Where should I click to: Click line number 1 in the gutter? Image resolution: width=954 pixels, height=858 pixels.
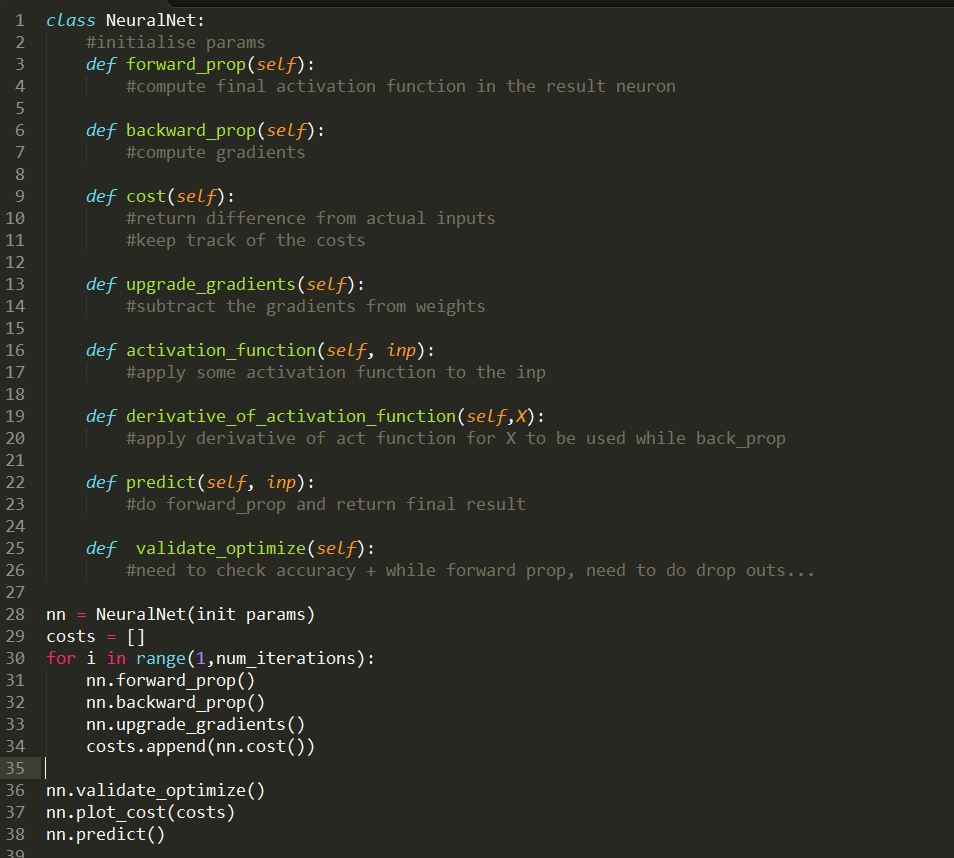coord(19,21)
